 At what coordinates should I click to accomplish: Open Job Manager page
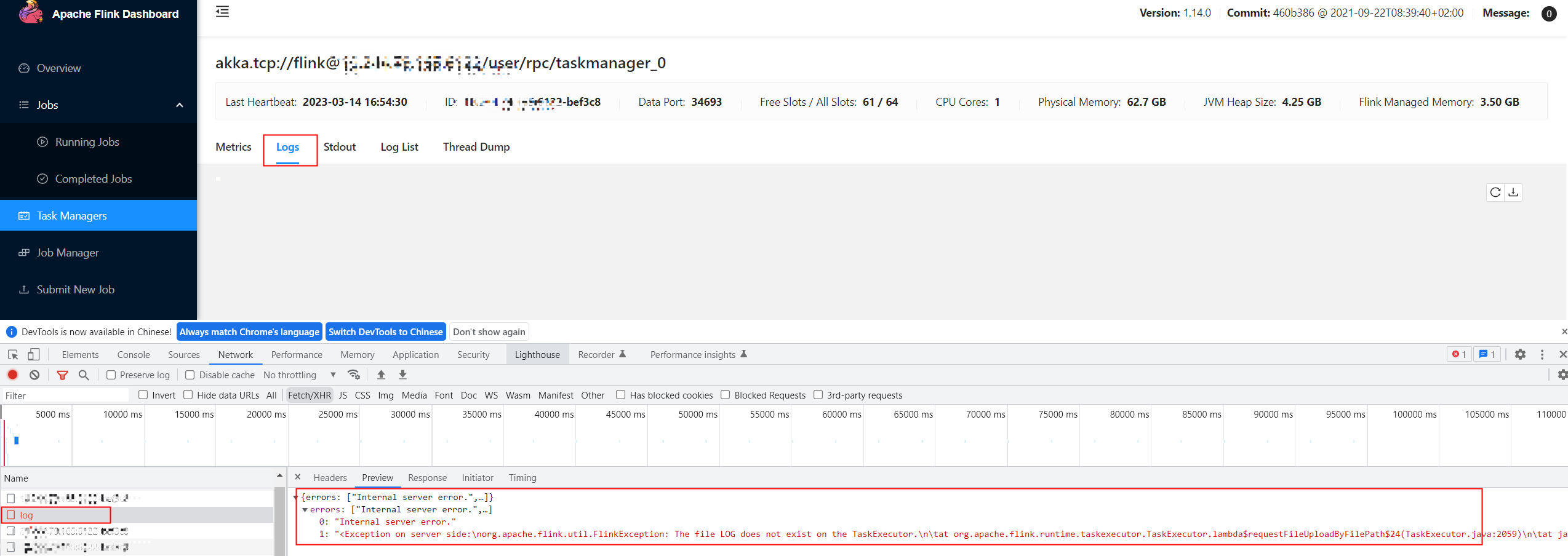pyautogui.click(x=98, y=253)
